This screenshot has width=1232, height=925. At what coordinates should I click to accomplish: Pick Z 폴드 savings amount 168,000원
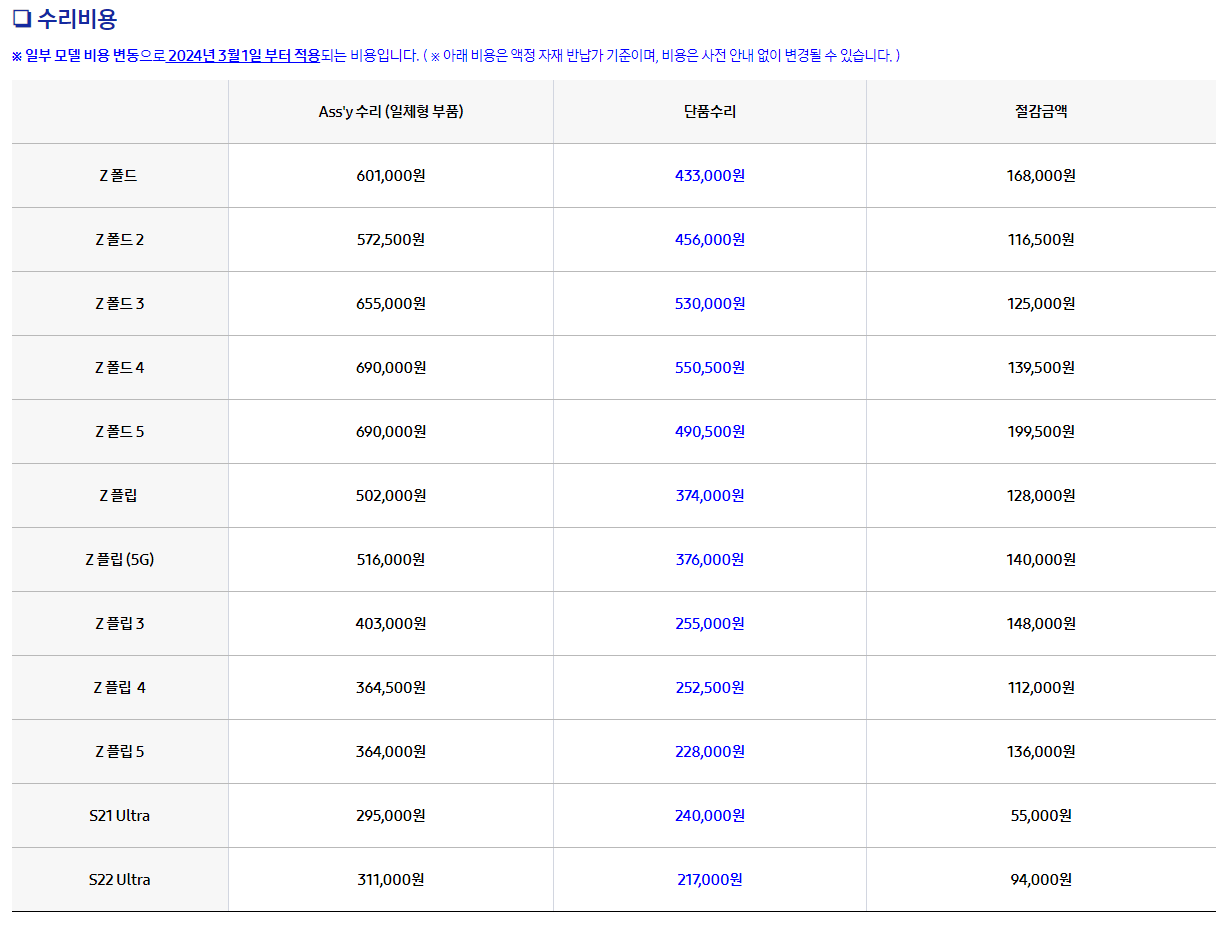coord(1041,176)
